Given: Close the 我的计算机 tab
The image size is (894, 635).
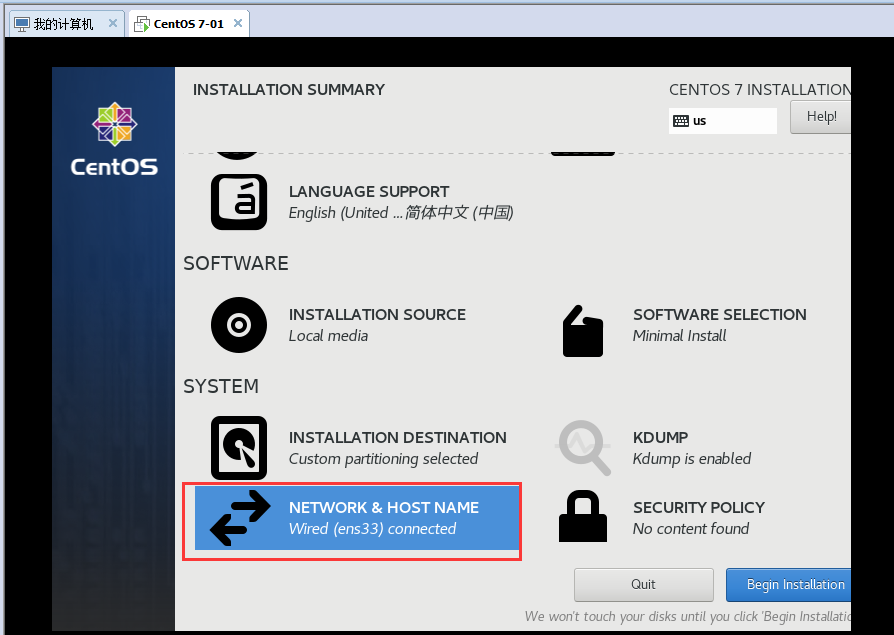Looking at the screenshot, I should 112,23.
